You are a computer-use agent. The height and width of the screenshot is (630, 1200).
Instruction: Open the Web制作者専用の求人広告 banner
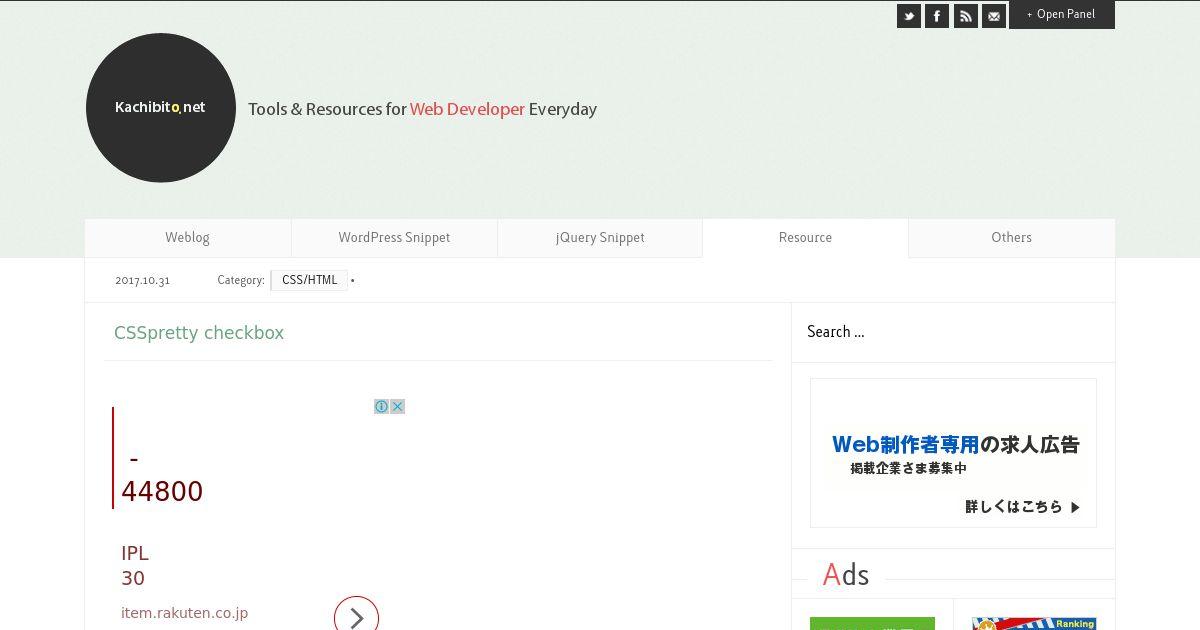[953, 453]
